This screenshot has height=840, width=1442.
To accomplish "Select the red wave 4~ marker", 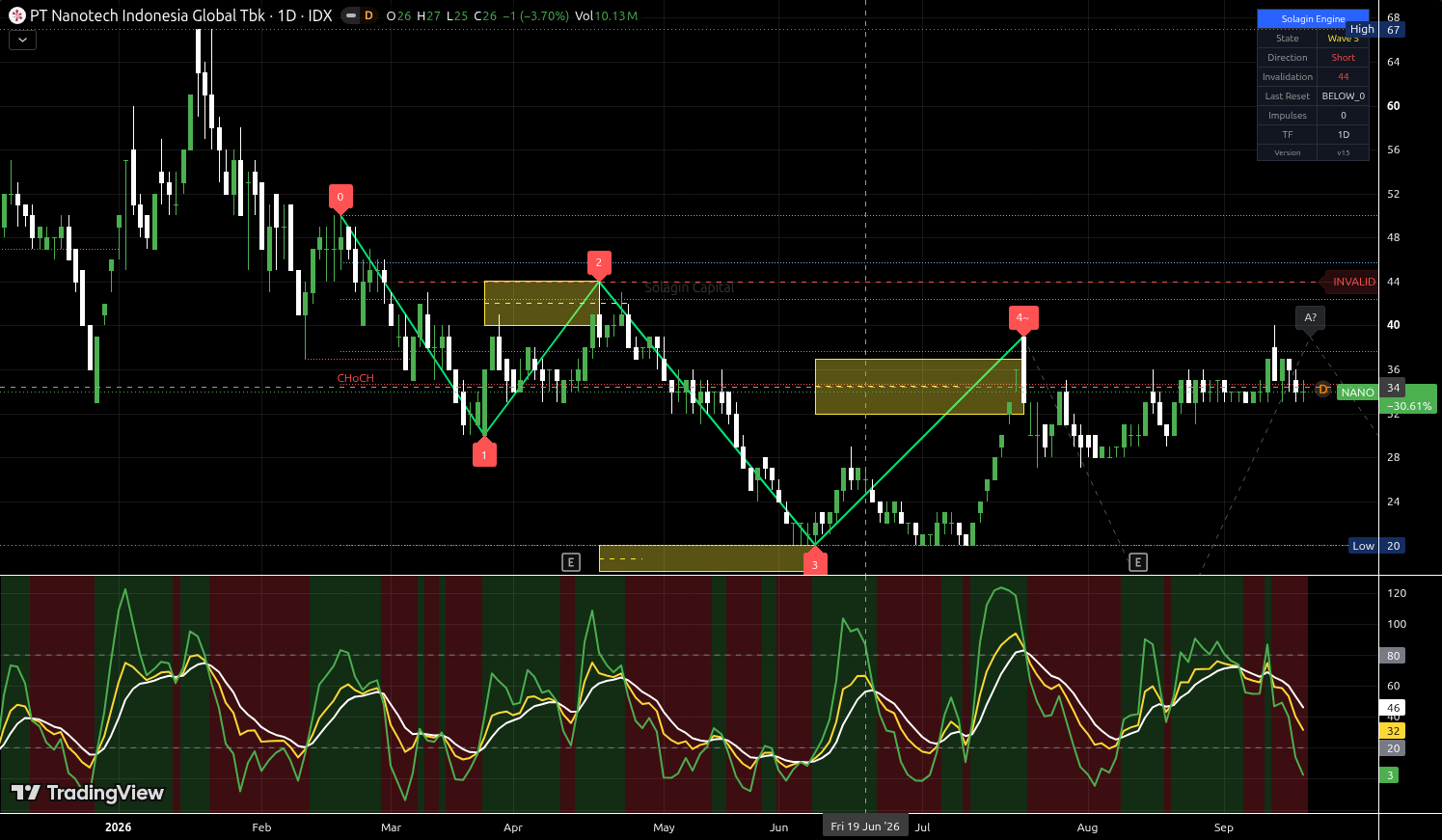I will pos(1023,318).
